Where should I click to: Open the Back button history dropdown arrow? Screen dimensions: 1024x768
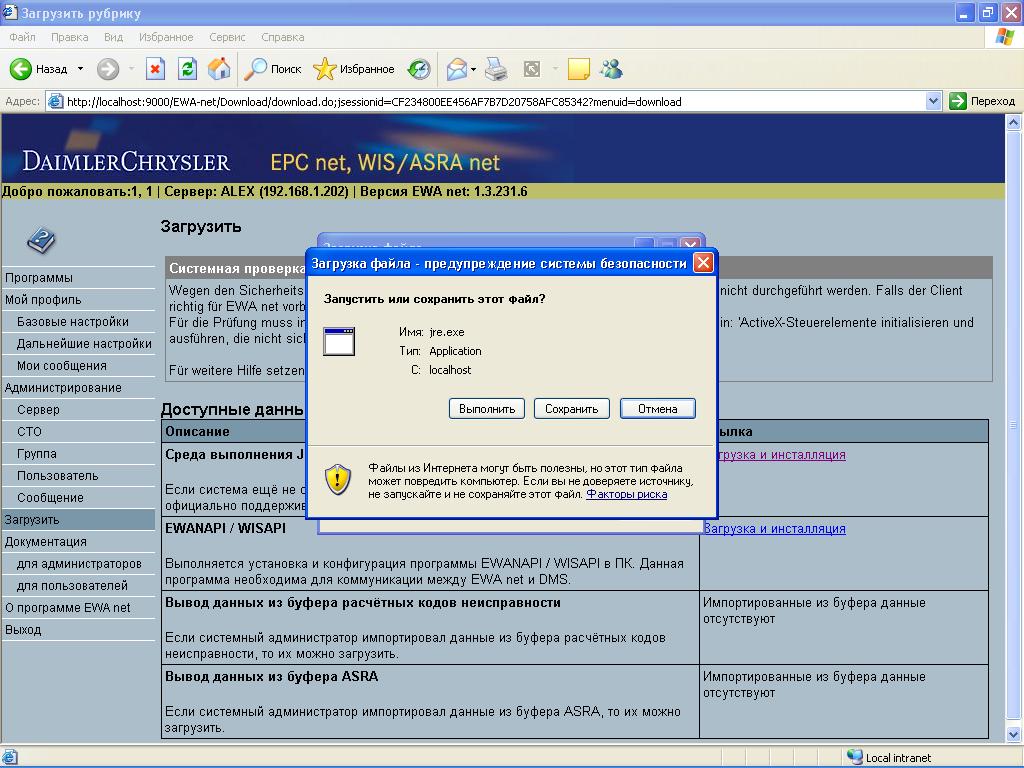(x=80, y=69)
